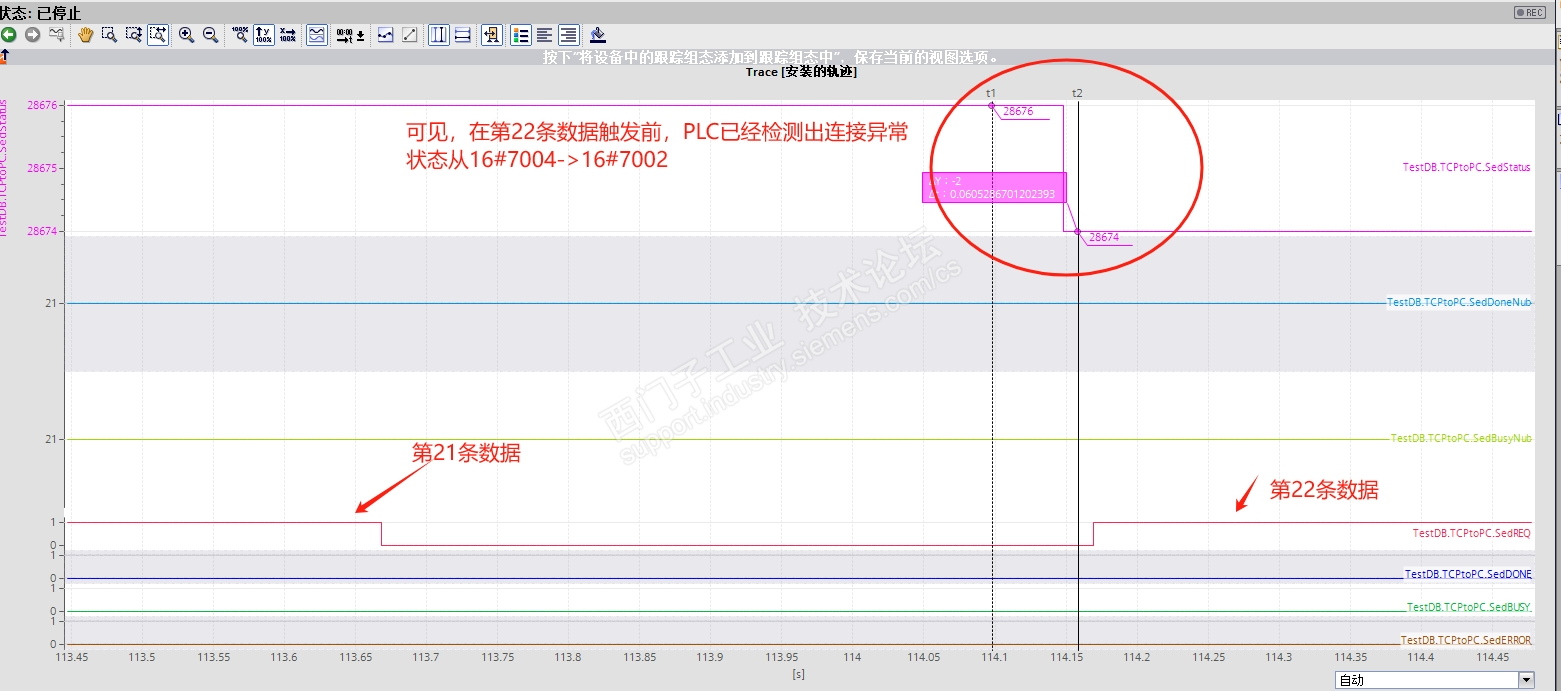
Task: Click the 114.45 time axis label
Action: [1491, 657]
